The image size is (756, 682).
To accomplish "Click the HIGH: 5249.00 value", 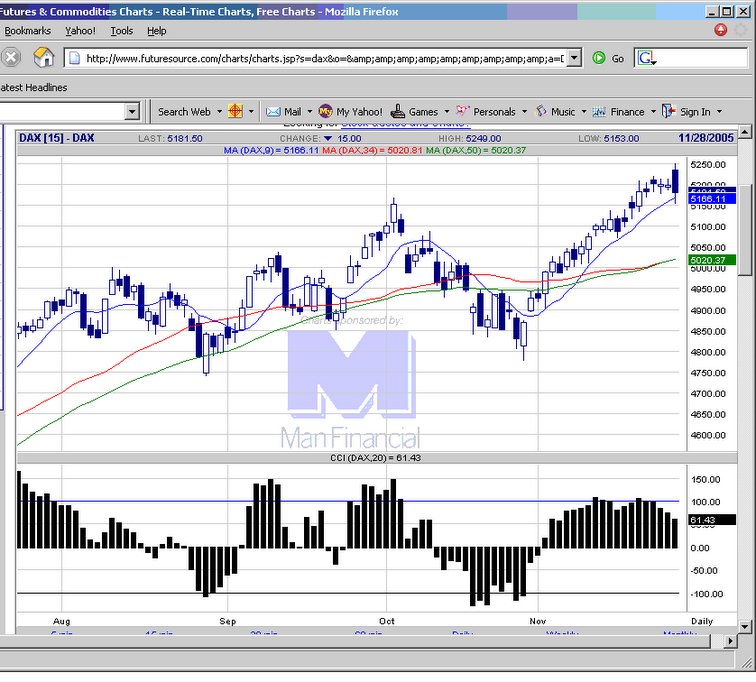I will (470, 139).
